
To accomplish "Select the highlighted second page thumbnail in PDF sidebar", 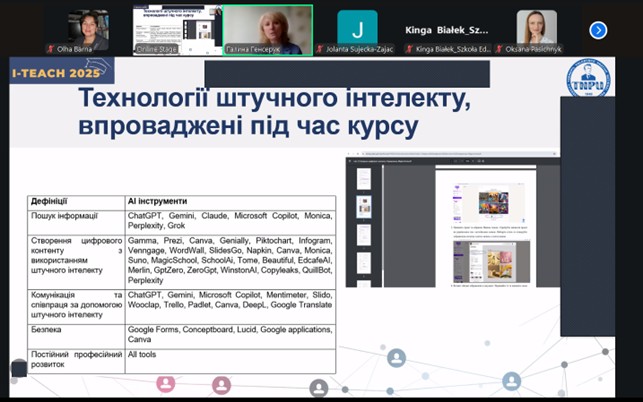I will pyautogui.click(x=364, y=207).
